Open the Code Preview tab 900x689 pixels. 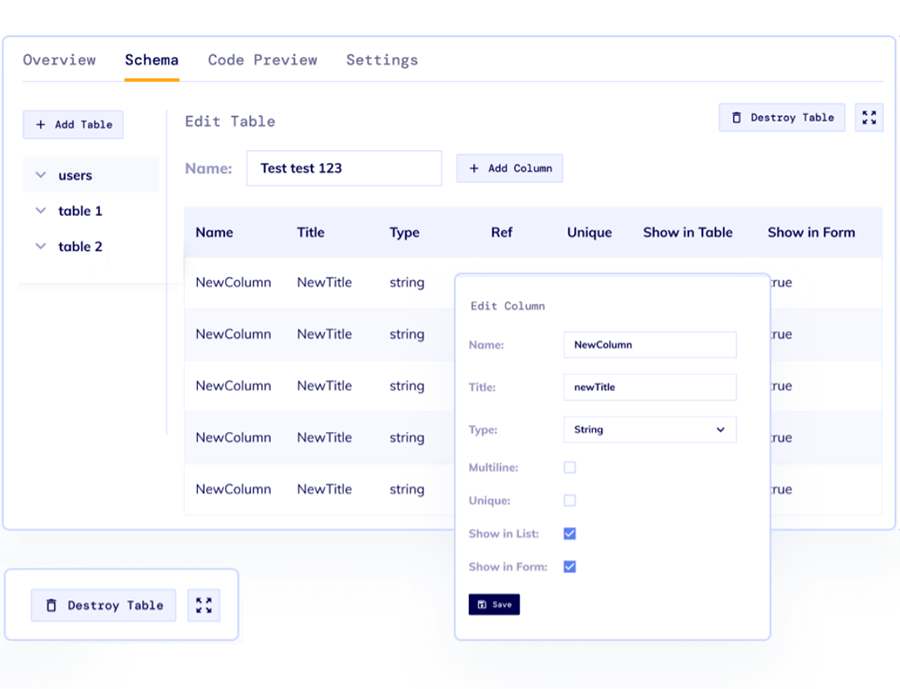point(262,60)
